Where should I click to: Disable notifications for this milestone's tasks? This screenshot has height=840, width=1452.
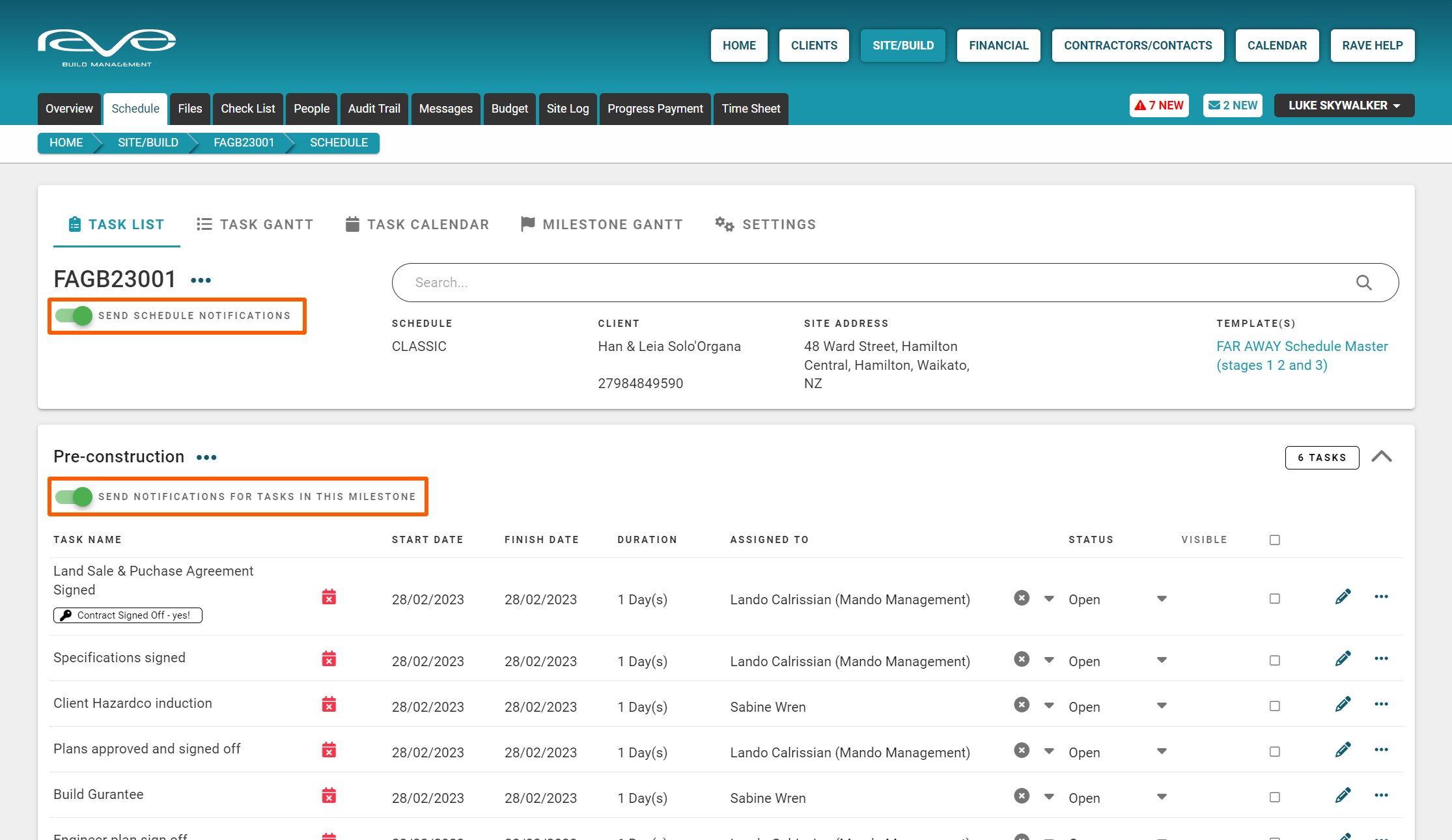click(x=74, y=497)
